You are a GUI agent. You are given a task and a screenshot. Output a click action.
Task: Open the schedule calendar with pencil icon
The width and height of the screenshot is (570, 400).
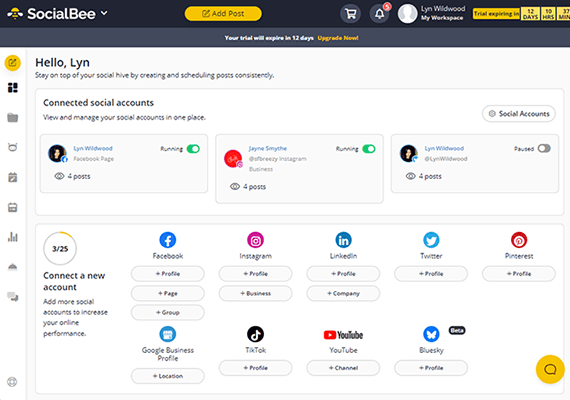tap(12, 177)
